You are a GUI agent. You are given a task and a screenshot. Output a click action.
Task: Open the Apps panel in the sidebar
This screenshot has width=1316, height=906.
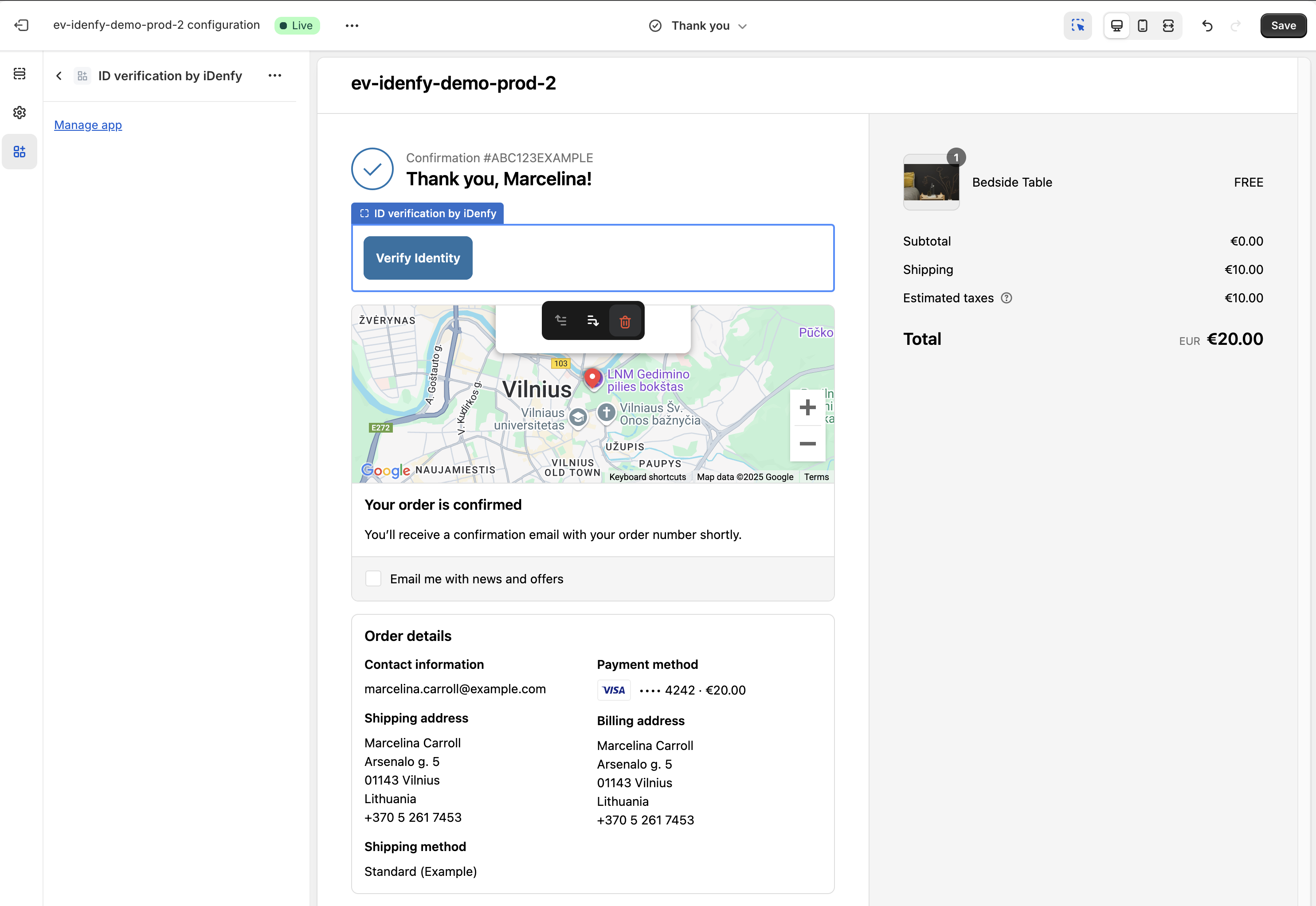click(20, 151)
